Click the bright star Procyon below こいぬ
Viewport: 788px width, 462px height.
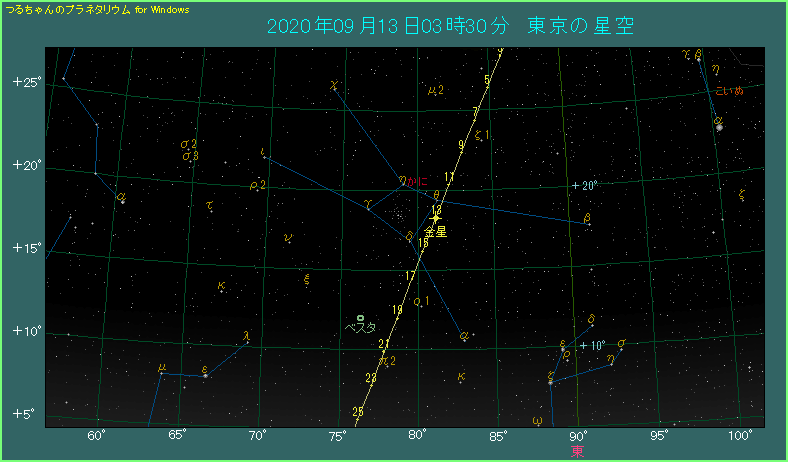[x=718, y=126]
